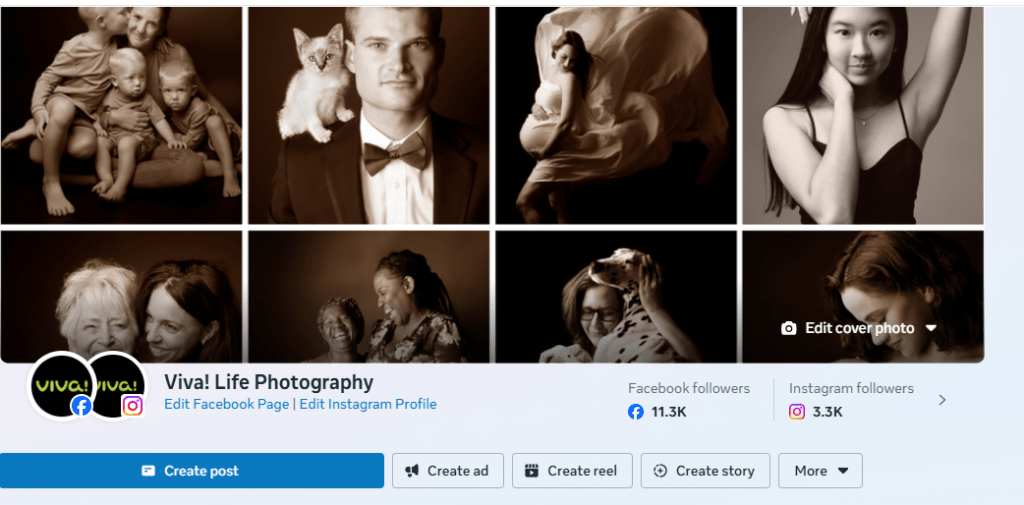Screen dimensions: 1024x505
Task: Select the woman with dalmatian photo
Action: (x=615, y=297)
